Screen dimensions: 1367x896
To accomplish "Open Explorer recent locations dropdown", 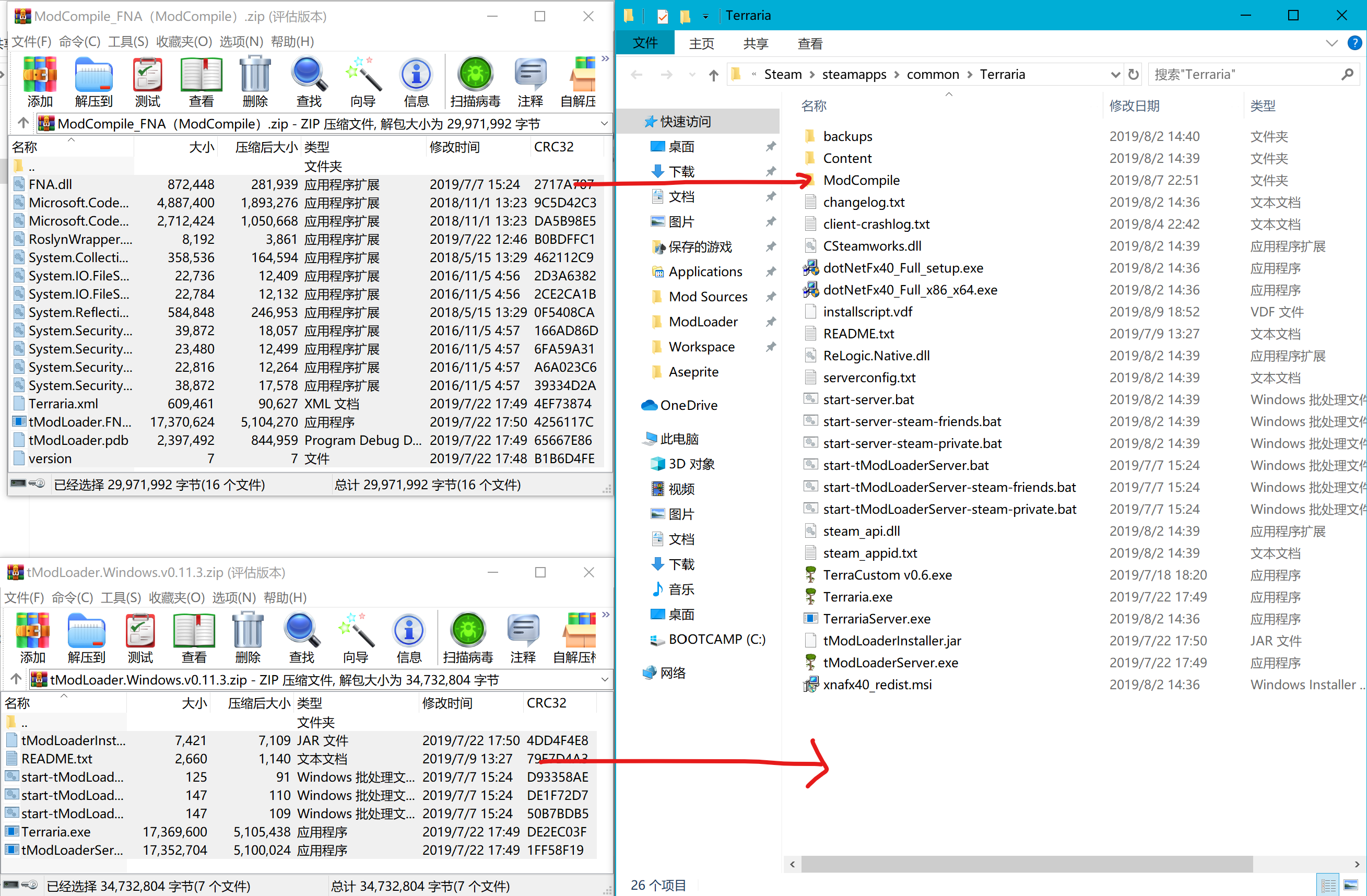I will pyautogui.click(x=691, y=75).
